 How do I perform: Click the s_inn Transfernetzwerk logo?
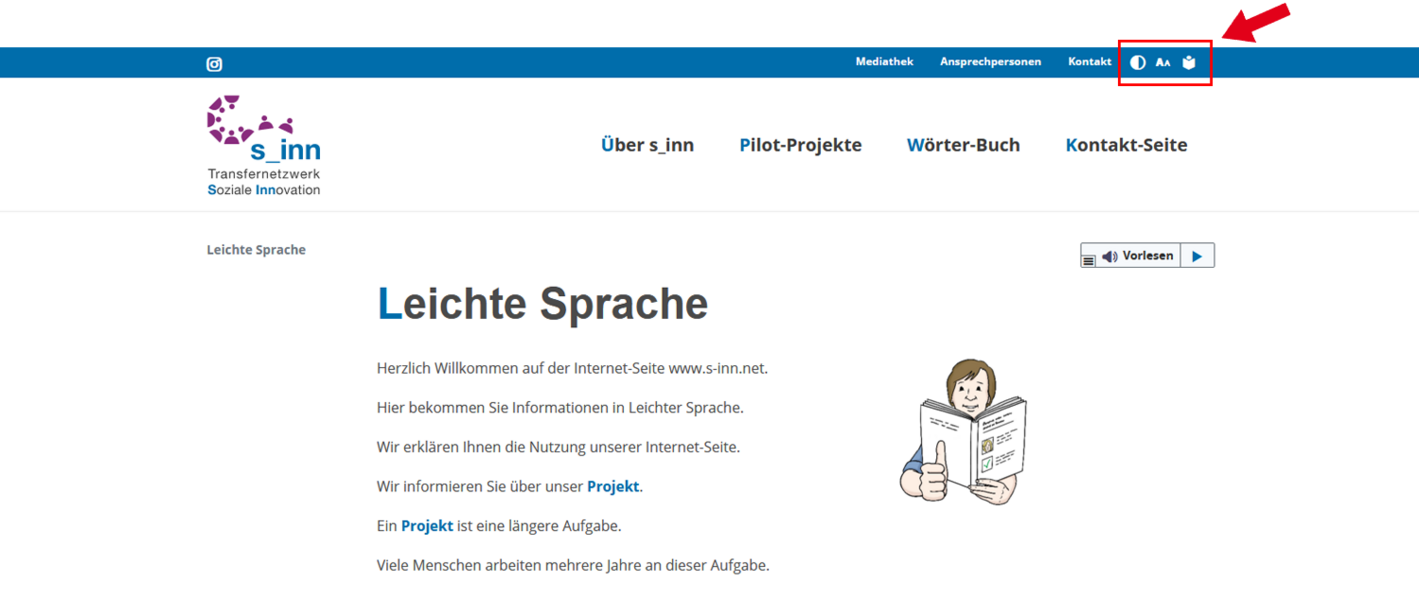point(264,146)
